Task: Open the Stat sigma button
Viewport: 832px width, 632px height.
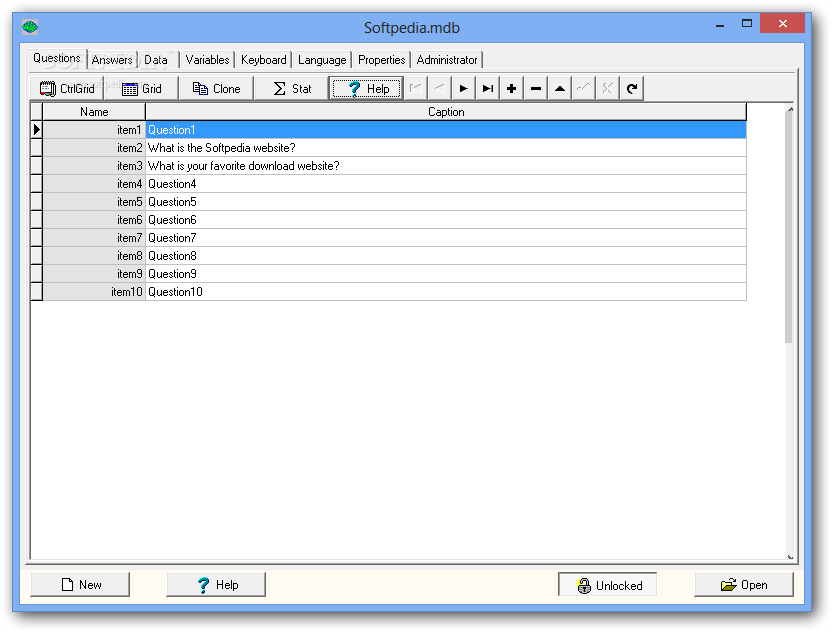Action: point(291,89)
